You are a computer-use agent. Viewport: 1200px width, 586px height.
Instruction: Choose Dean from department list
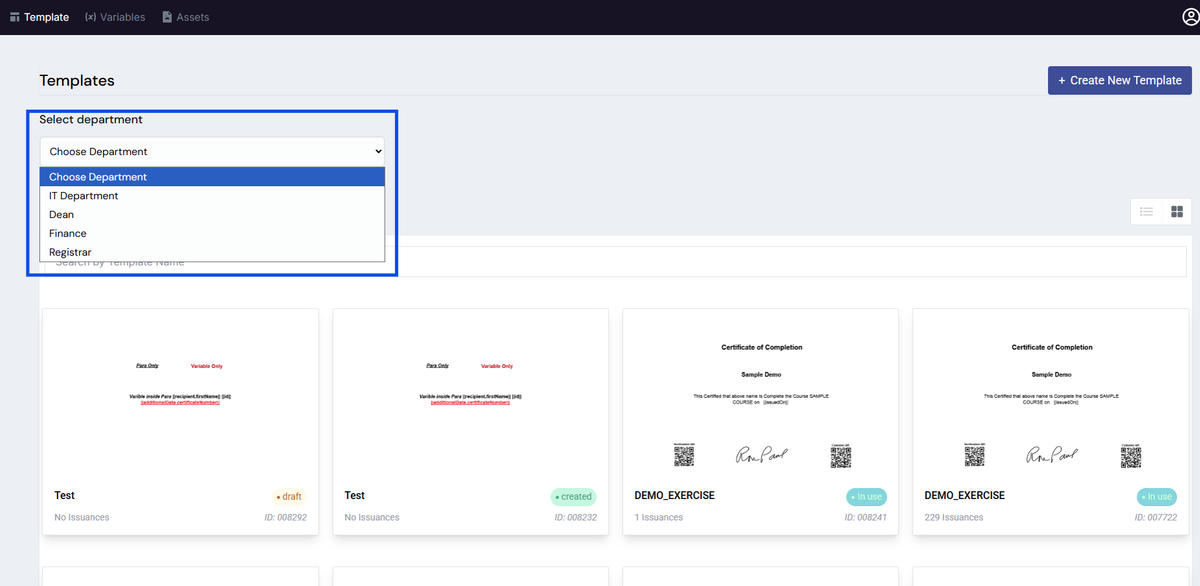point(212,215)
